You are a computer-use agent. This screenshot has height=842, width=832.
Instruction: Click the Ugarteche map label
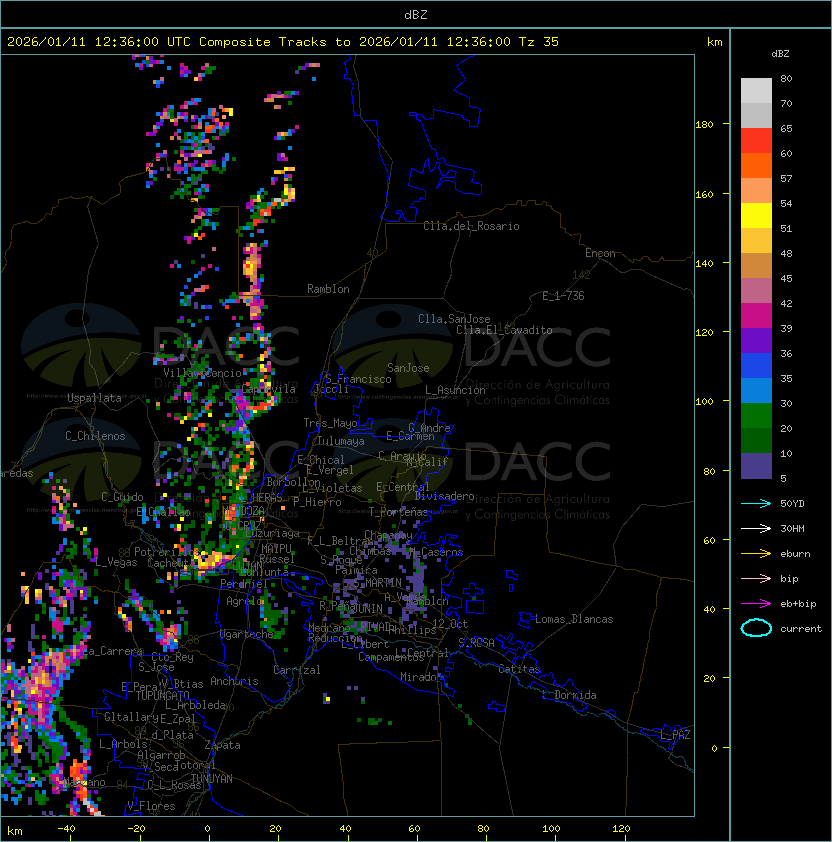[x=247, y=634]
